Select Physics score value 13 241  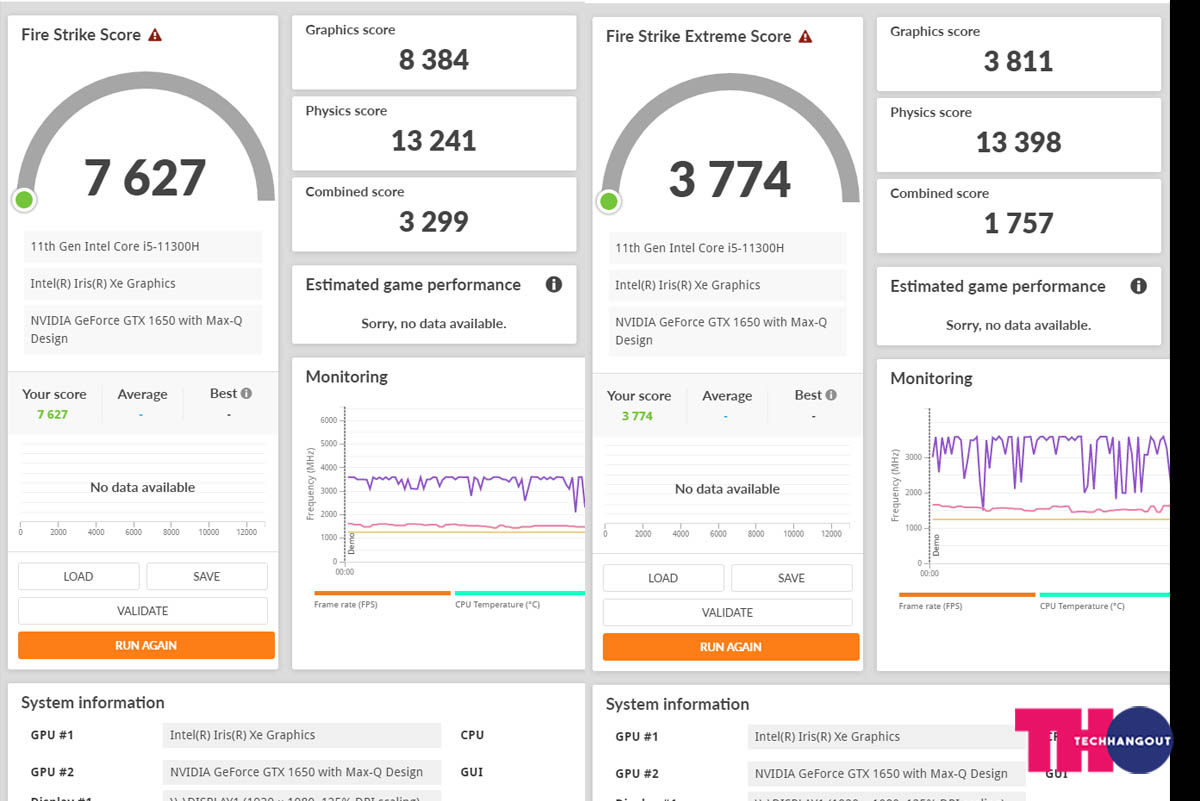pos(434,141)
